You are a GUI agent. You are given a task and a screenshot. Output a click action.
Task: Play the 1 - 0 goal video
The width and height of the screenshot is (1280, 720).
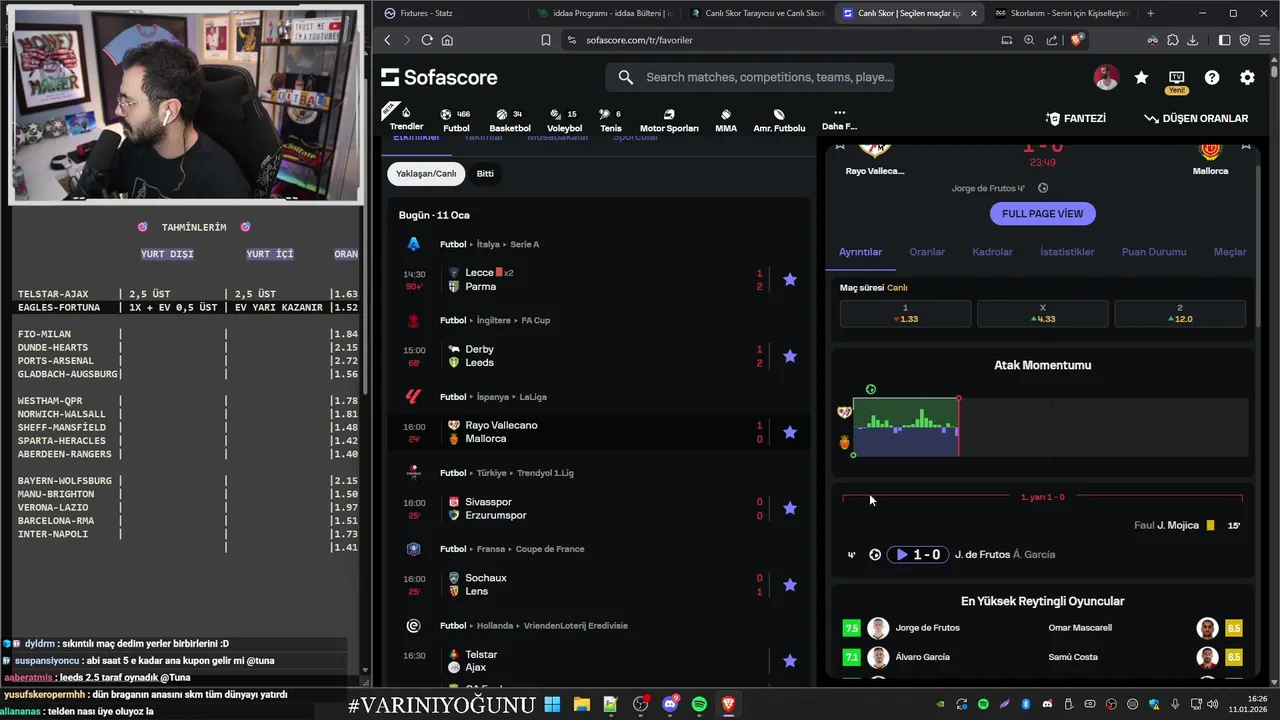918,554
